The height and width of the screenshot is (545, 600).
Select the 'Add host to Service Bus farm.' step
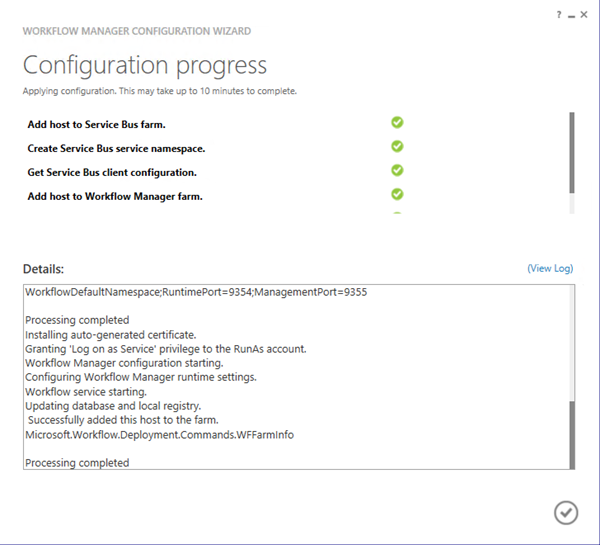point(96,124)
